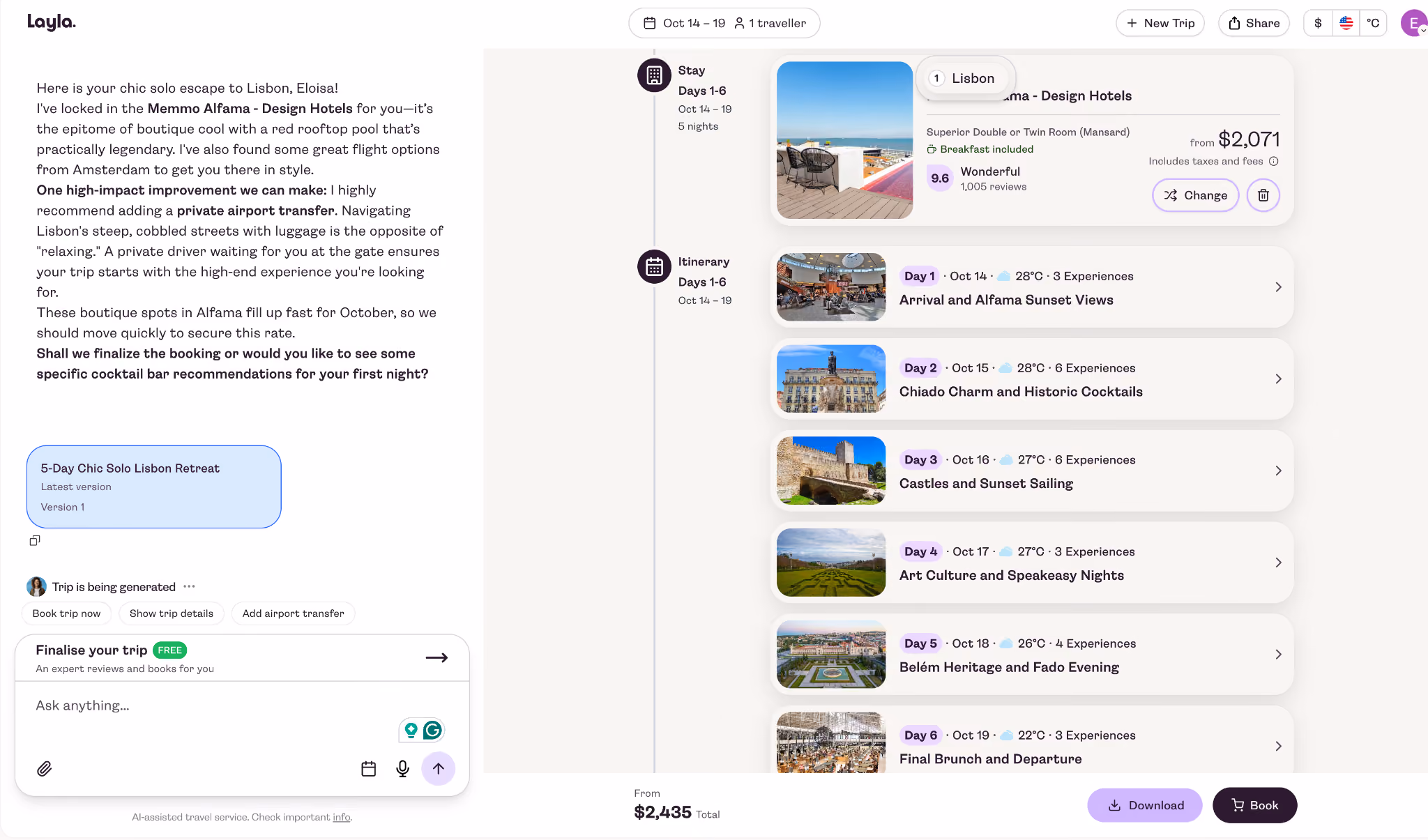Screen dimensions: 1428x840
Task: Click the Layla logo
Action: pyautogui.click(x=52, y=22)
